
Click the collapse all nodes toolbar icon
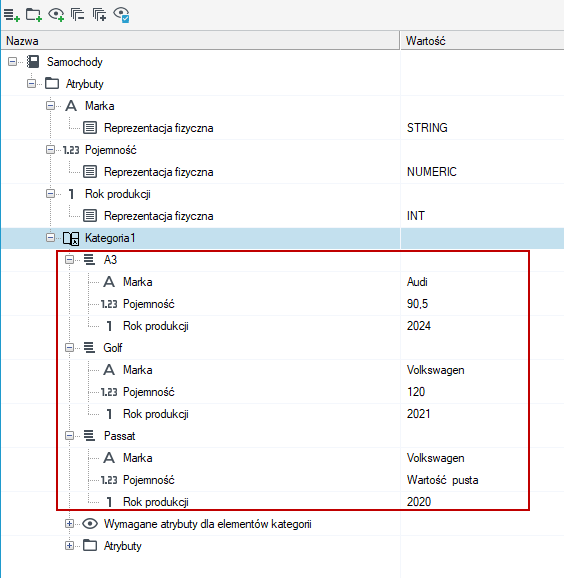click(77, 15)
